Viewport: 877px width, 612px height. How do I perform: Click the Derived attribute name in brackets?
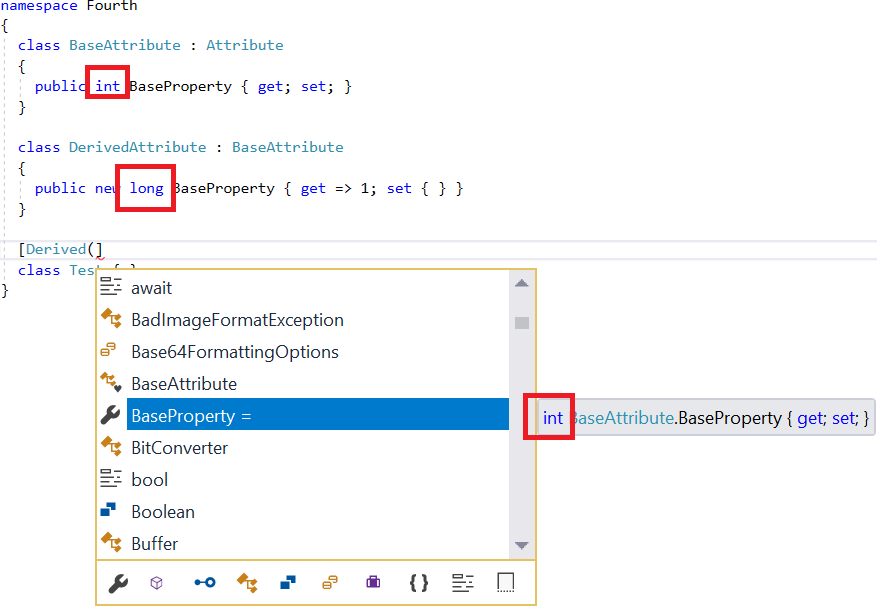point(56,249)
